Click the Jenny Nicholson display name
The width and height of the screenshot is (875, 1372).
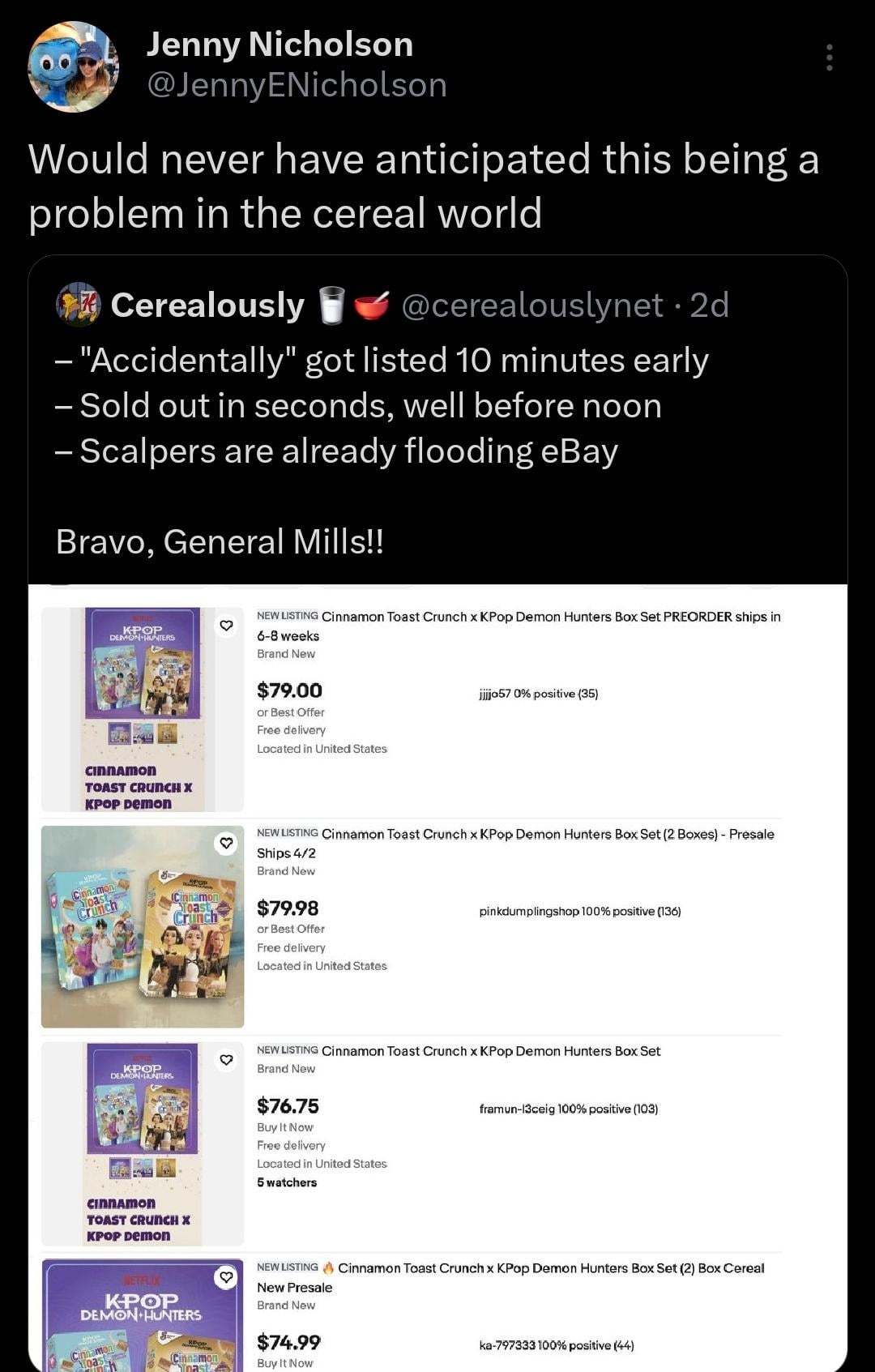point(280,45)
